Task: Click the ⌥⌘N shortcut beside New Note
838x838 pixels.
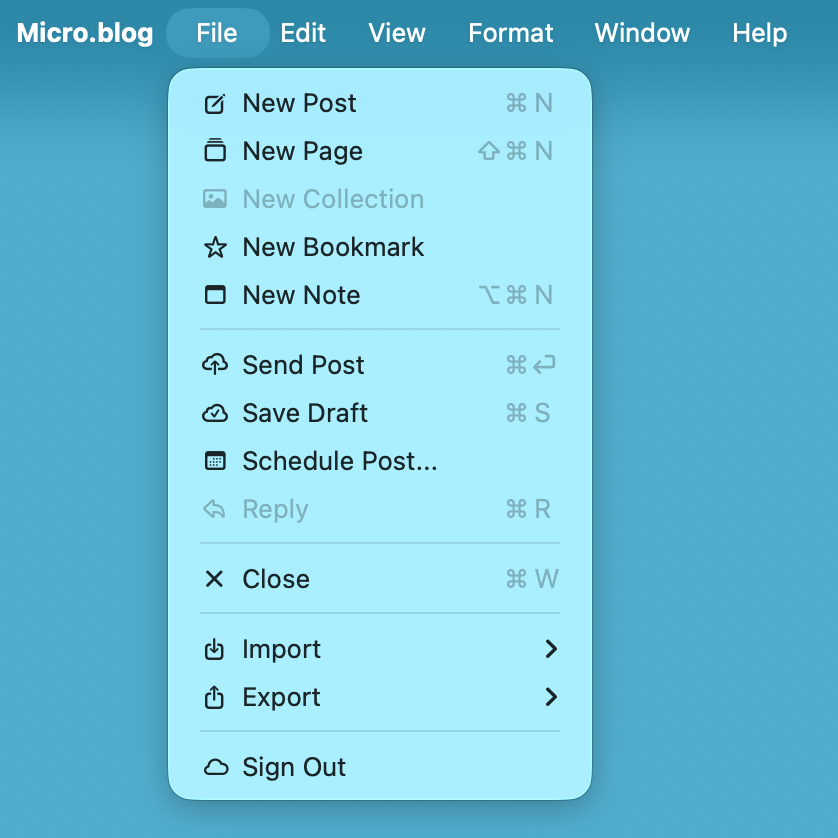Action: point(516,295)
